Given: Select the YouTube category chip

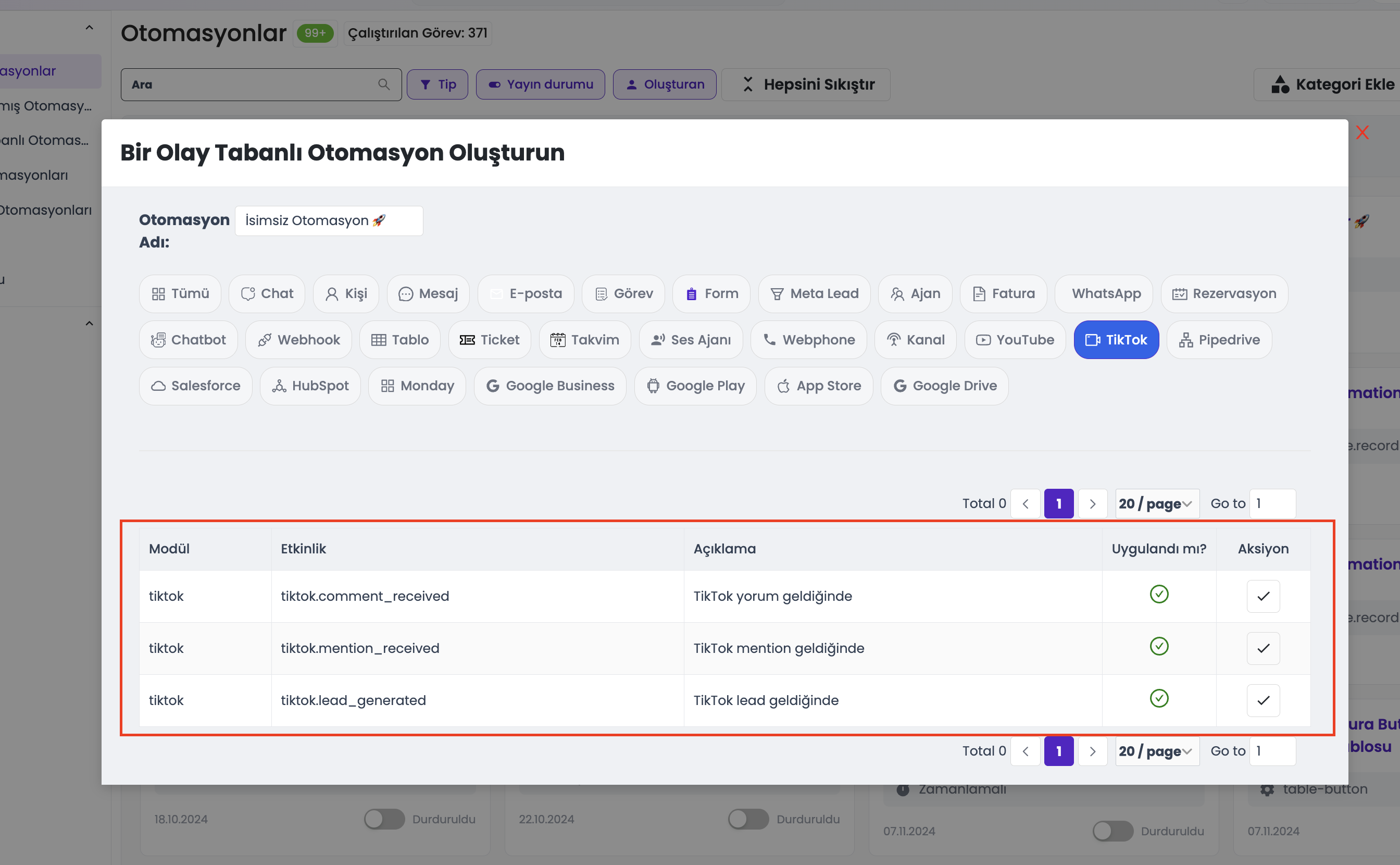Looking at the screenshot, I should tap(1015, 340).
